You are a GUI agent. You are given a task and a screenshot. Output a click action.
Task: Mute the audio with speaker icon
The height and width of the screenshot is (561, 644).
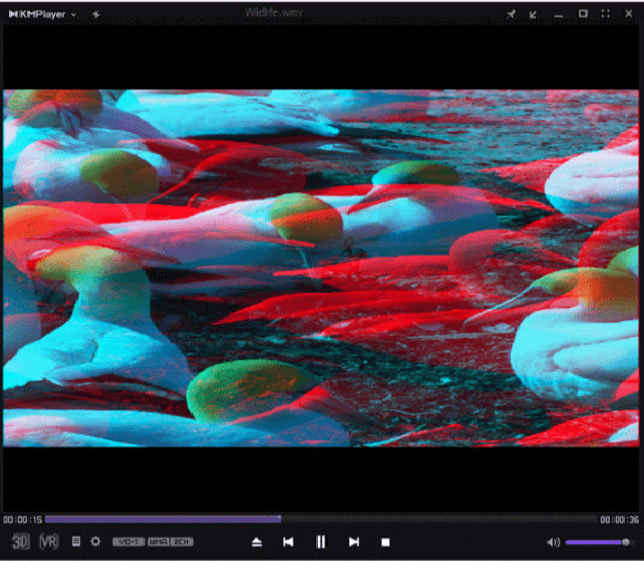tap(553, 542)
